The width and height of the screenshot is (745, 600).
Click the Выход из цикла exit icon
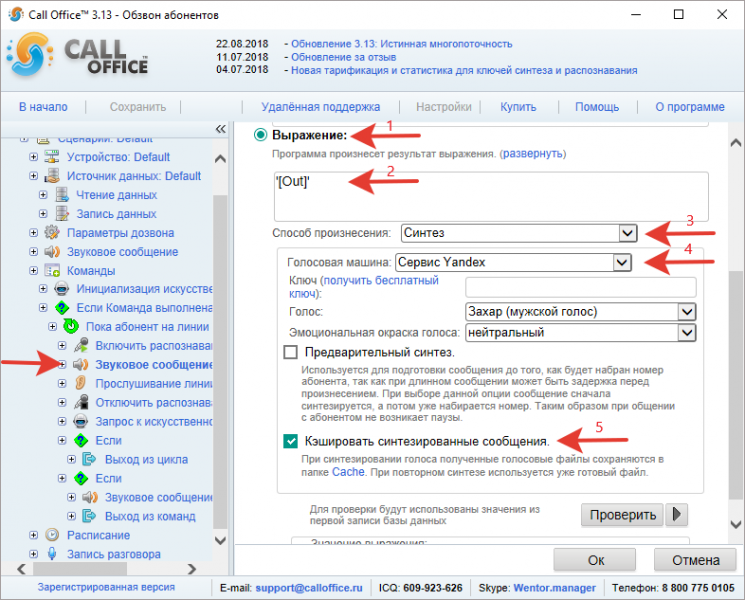[x=89, y=459]
